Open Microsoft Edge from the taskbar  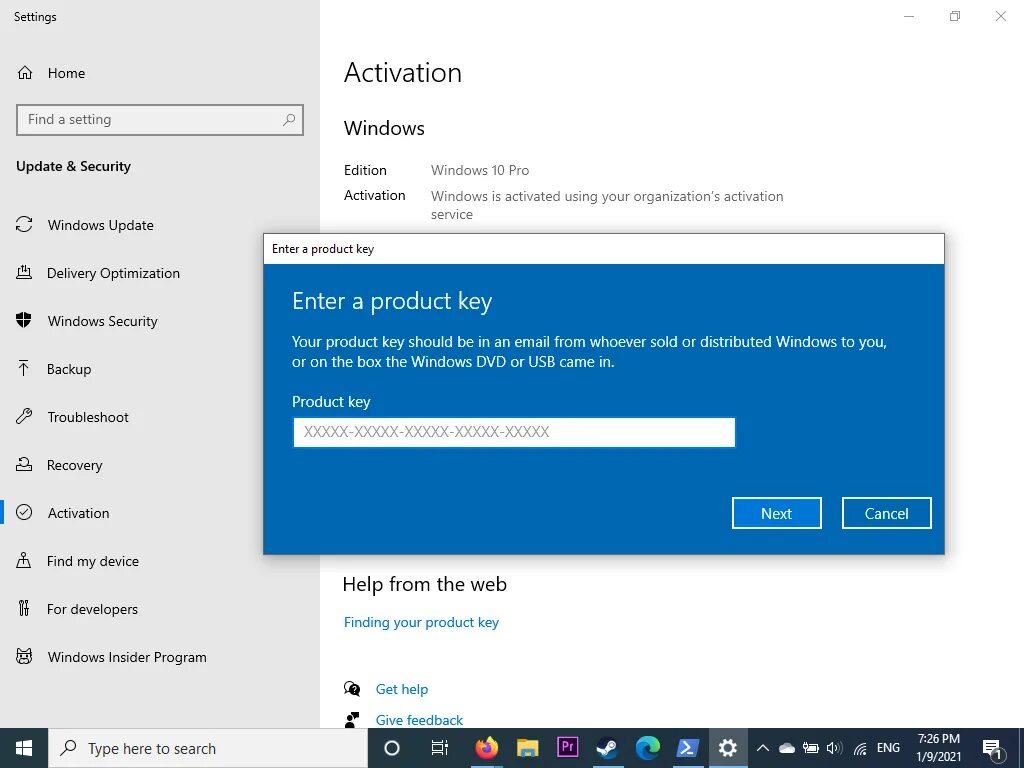coord(648,748)
